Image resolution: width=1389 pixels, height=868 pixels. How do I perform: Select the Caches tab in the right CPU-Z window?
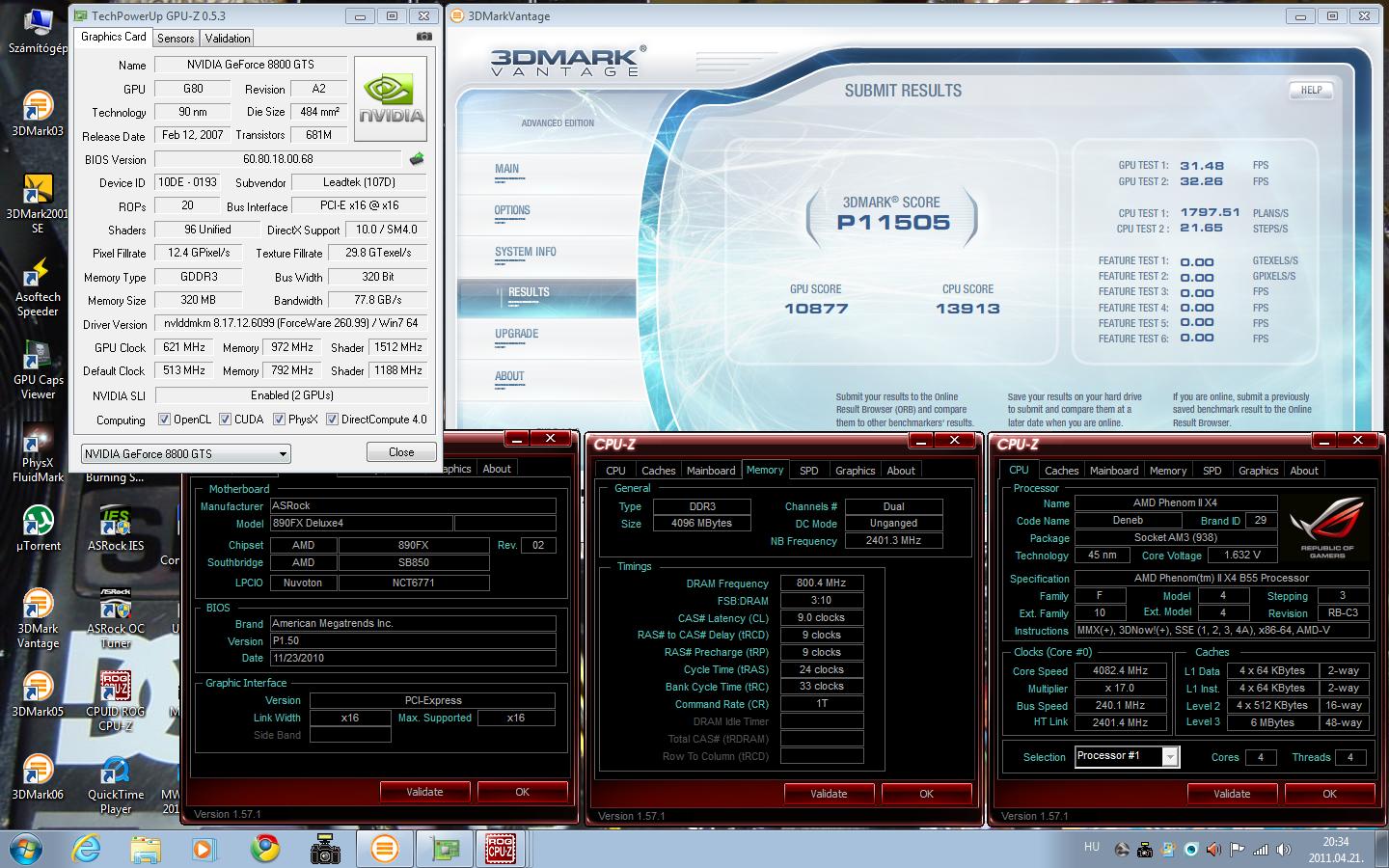(x=1061, y=471)
